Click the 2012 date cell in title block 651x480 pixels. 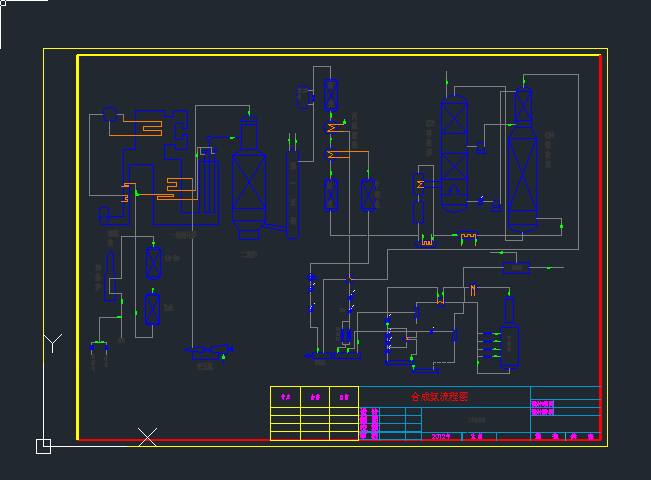click(x=441, y=437)
